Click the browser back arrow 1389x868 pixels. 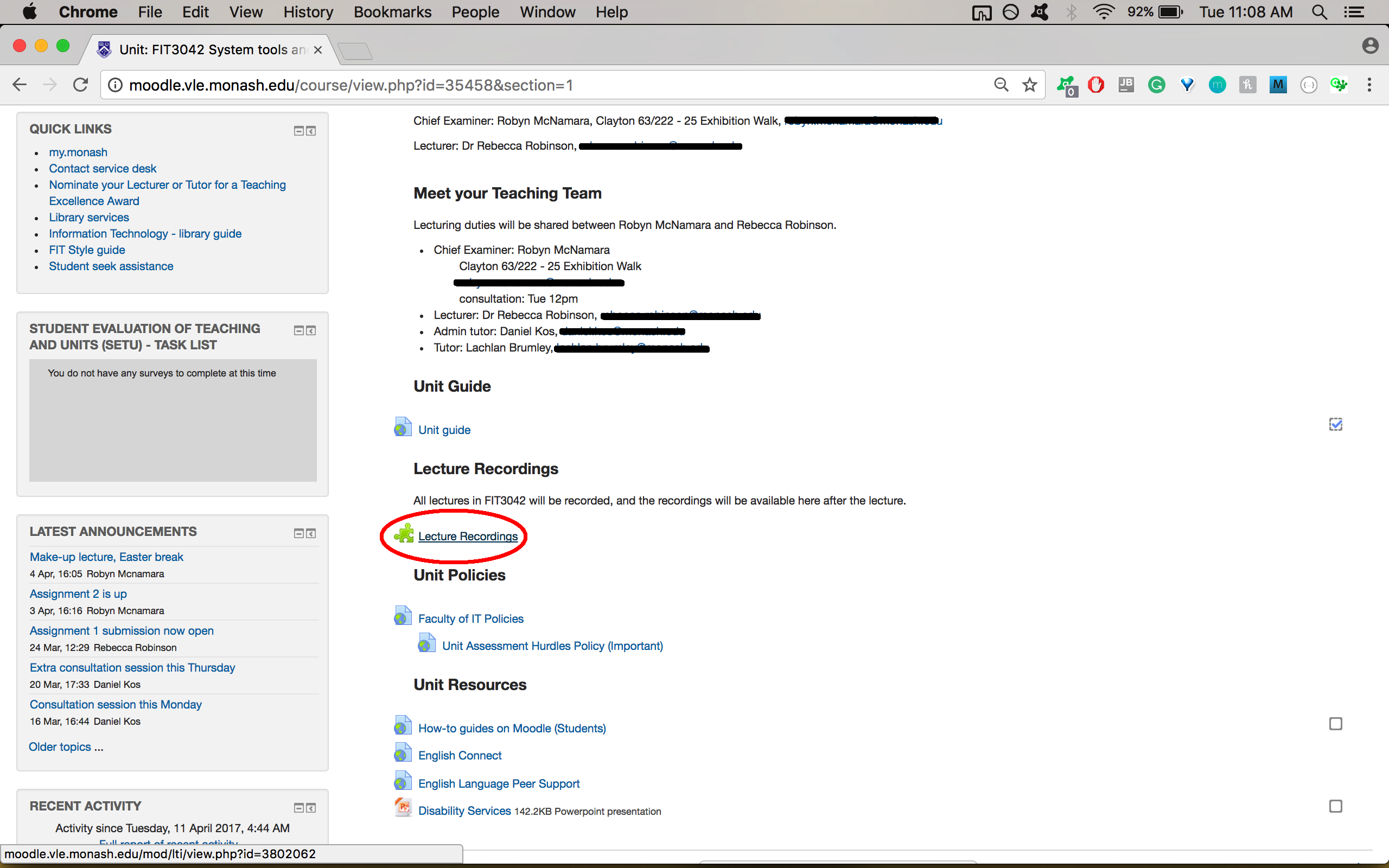click(x=20, y=85)
